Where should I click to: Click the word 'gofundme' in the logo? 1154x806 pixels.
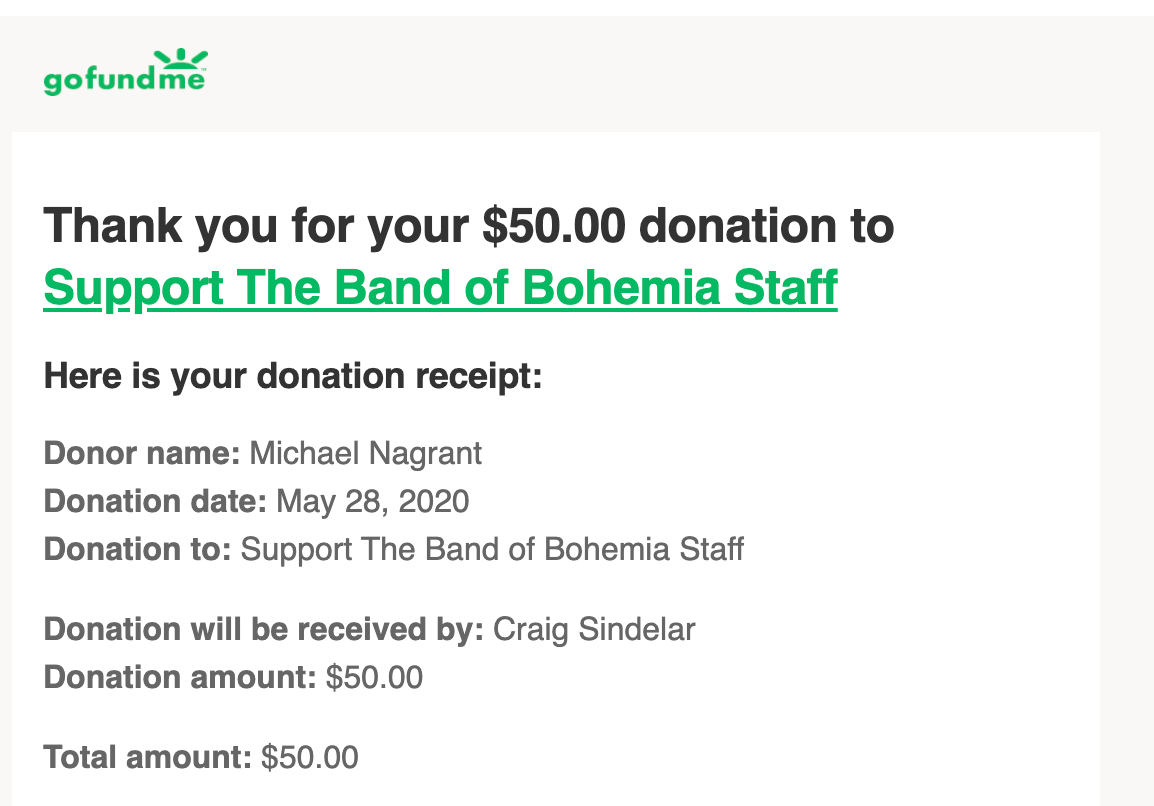click(x=124, y=80)
